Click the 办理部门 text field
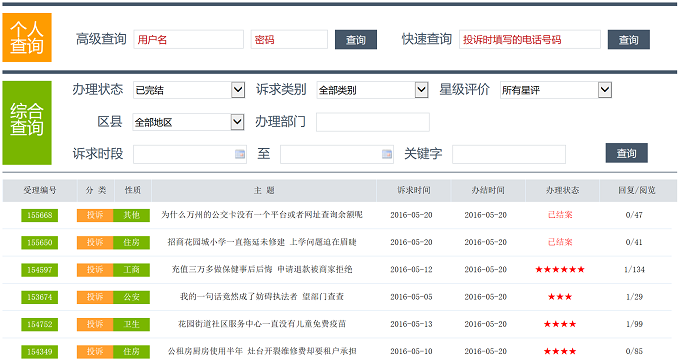 coord(373,122)
